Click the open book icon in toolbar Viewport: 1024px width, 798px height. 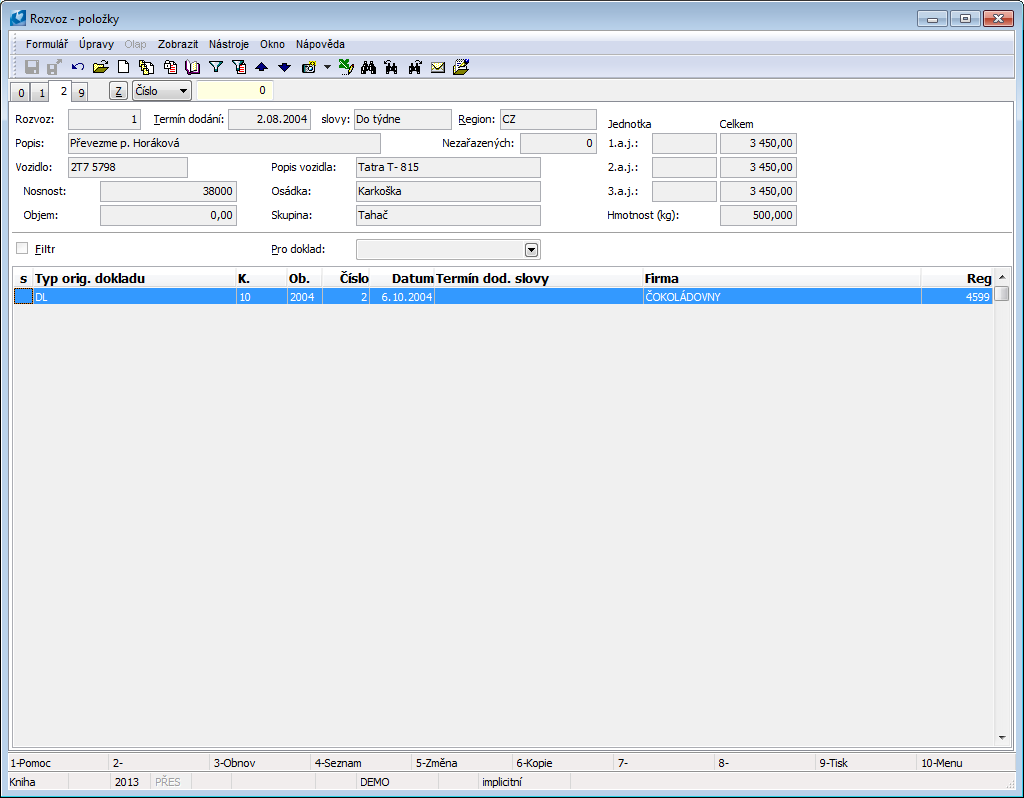point(193,68)
